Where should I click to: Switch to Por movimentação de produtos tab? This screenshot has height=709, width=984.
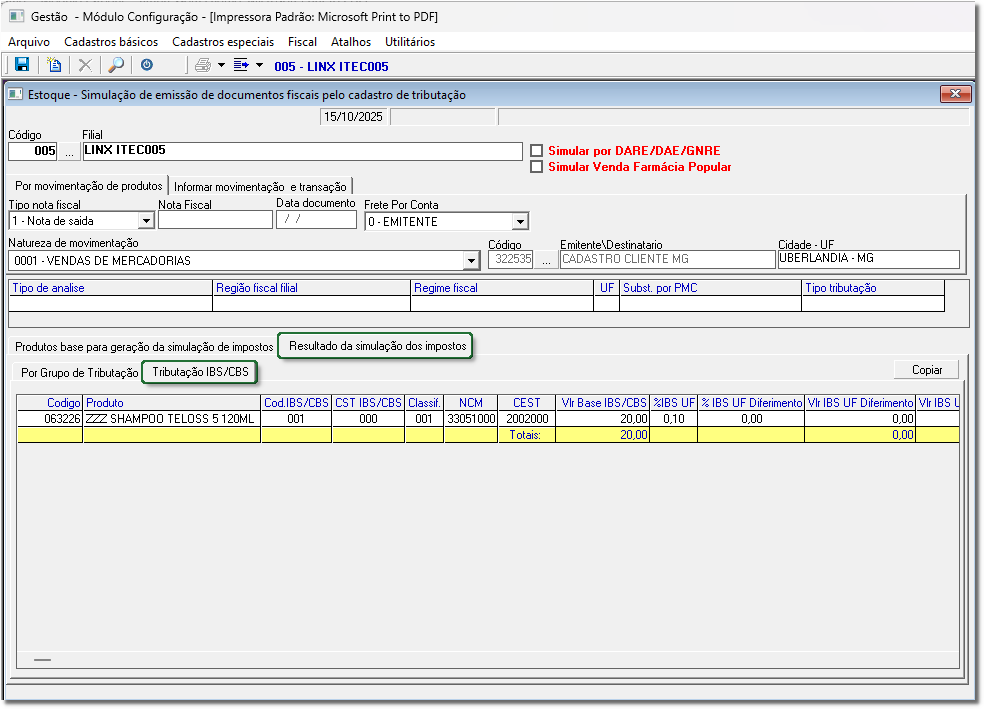88,186
